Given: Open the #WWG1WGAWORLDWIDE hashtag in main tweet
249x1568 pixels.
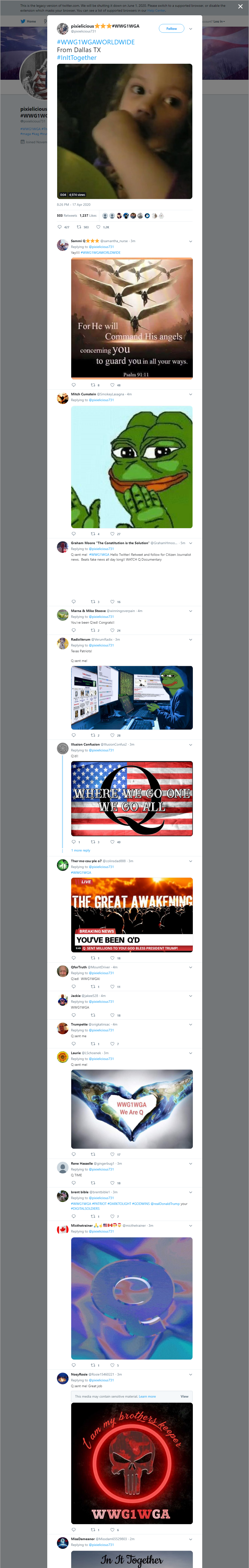Looking at the screenshot, I should pyautogui.click(x=96, y=42).
